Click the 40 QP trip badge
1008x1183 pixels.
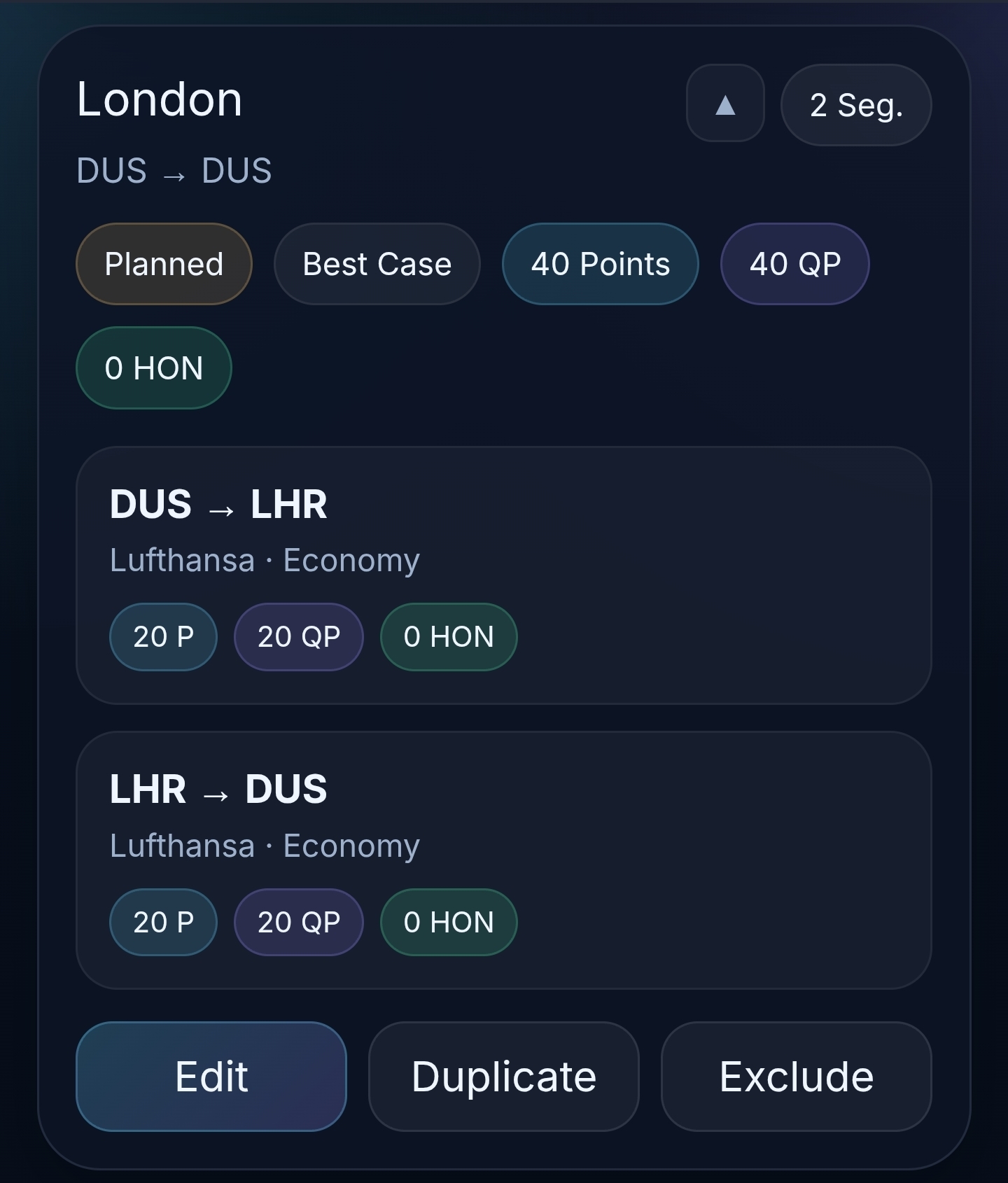point(794,264)
